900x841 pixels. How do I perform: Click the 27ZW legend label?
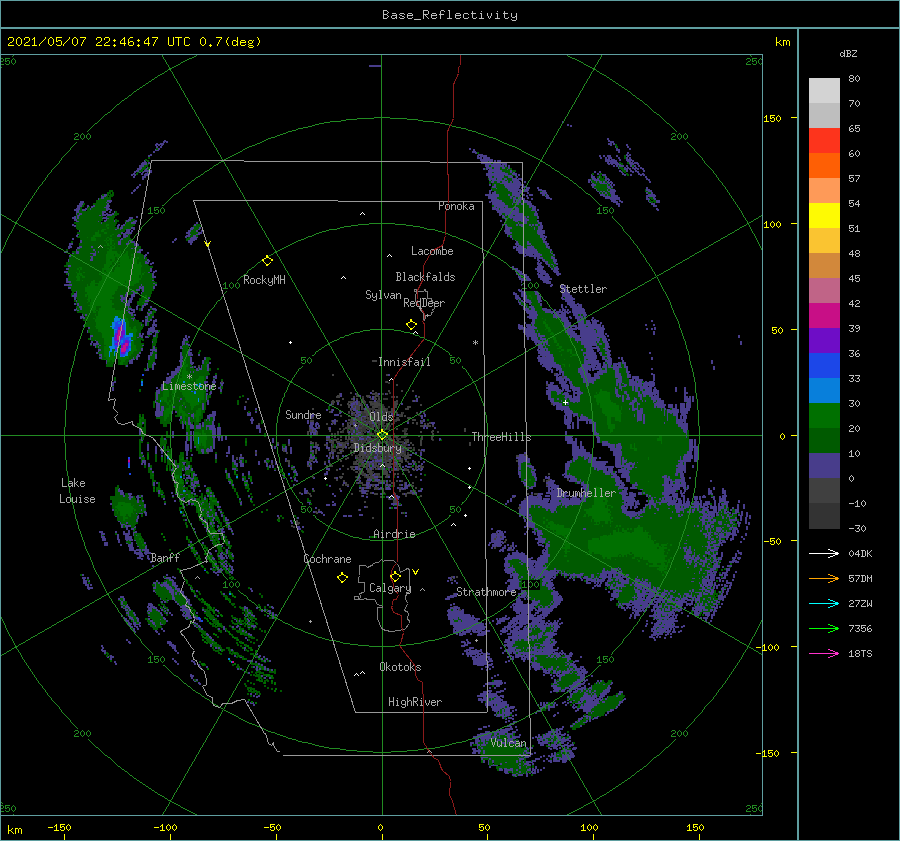(x=860, y=603)
